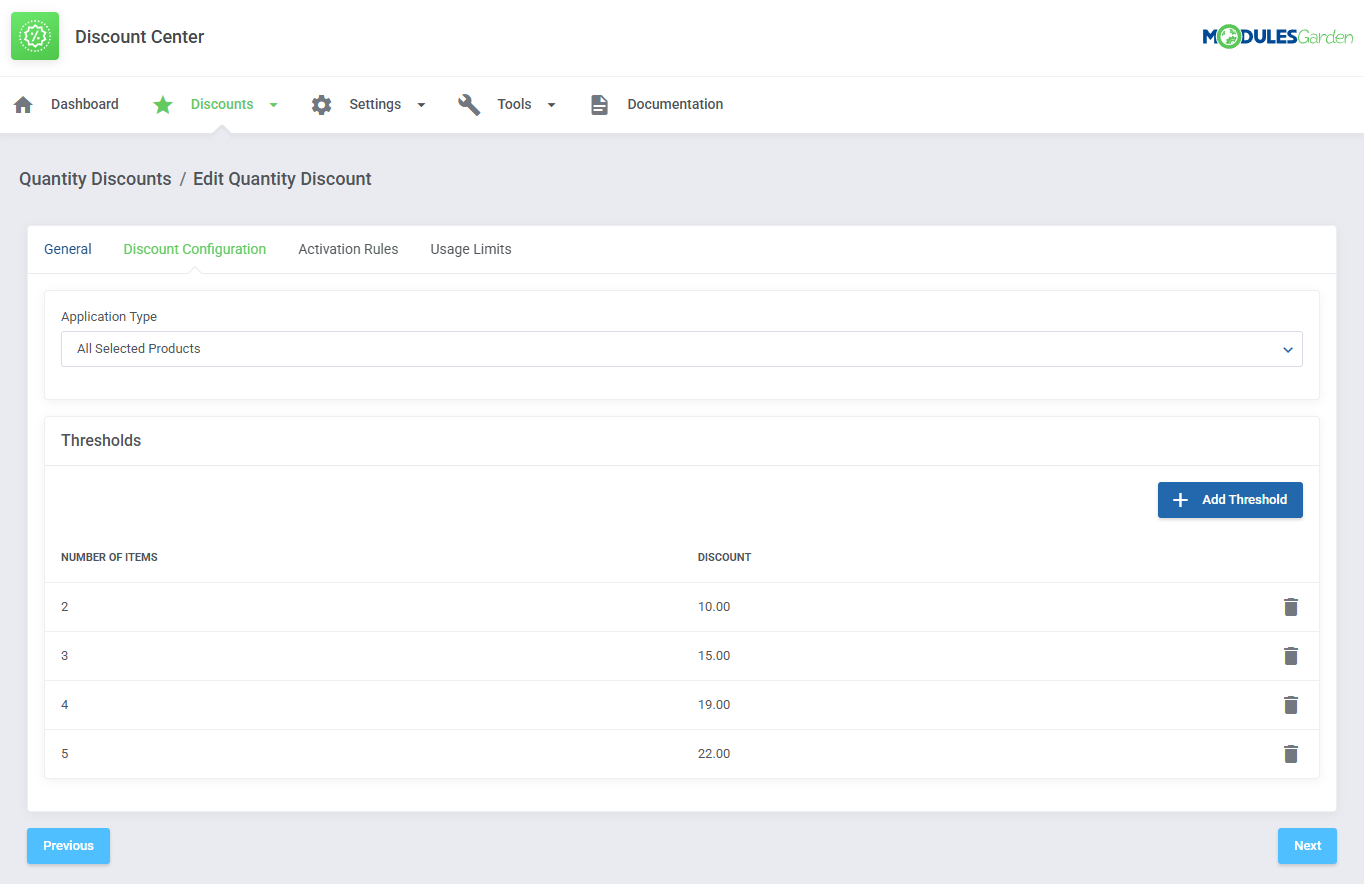
Task: Go to the Usage Limits tab
Action: coord(470,249)
